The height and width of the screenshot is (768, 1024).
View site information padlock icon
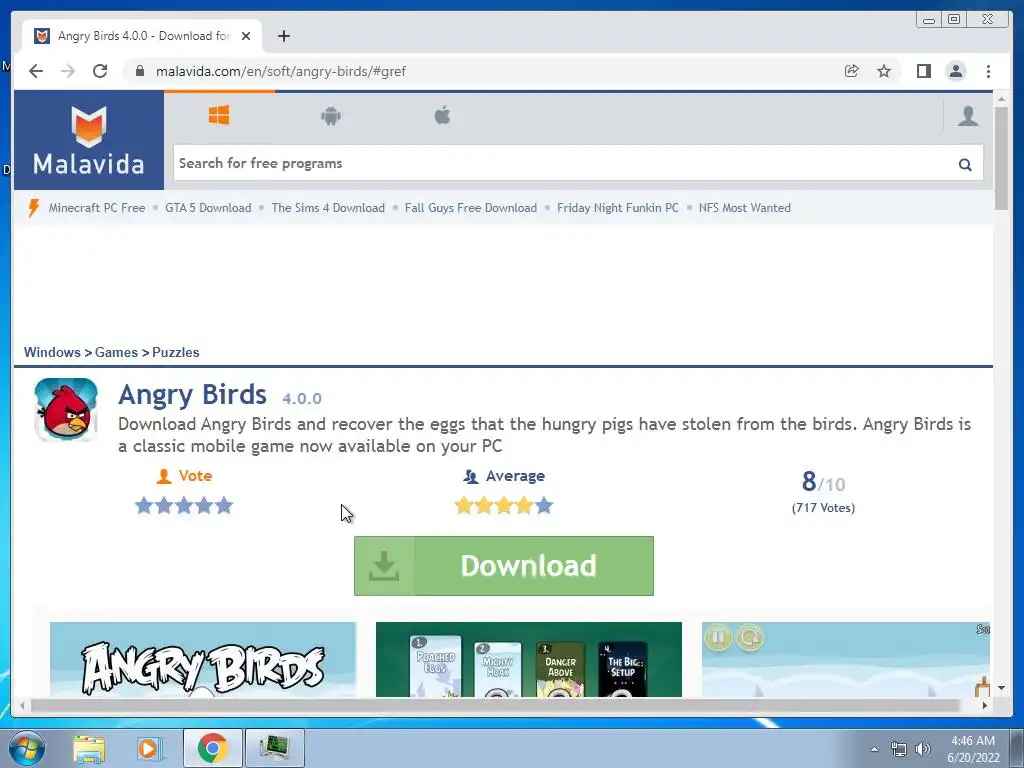pos(139,71)
